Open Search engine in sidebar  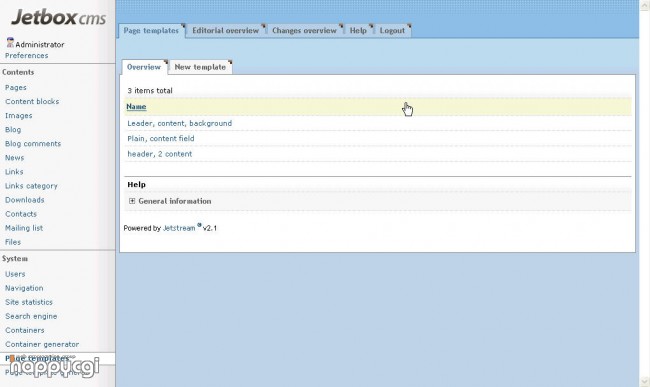tap(31, 317)
